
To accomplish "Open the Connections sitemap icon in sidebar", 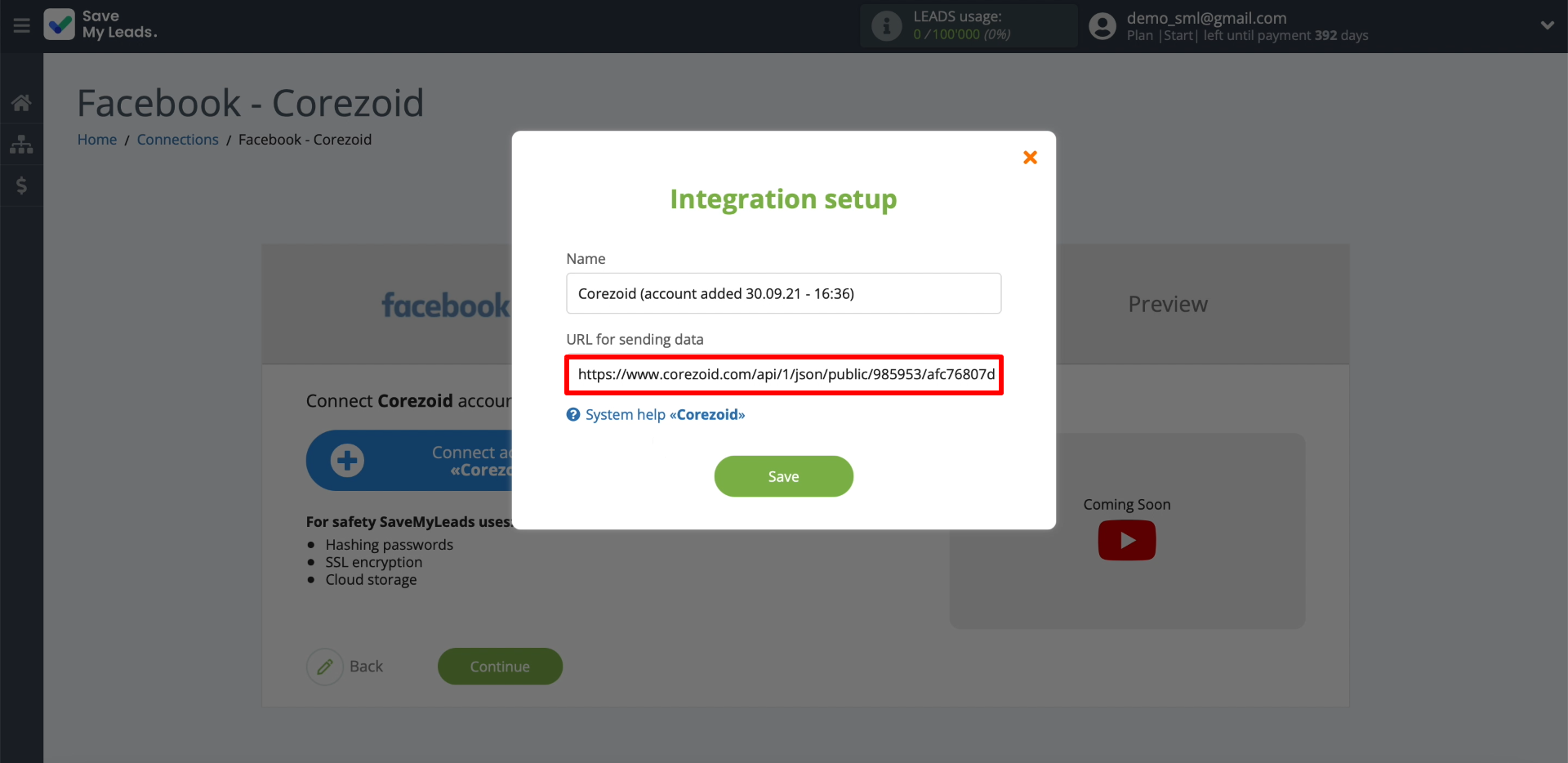I will [x=21, y=145].
